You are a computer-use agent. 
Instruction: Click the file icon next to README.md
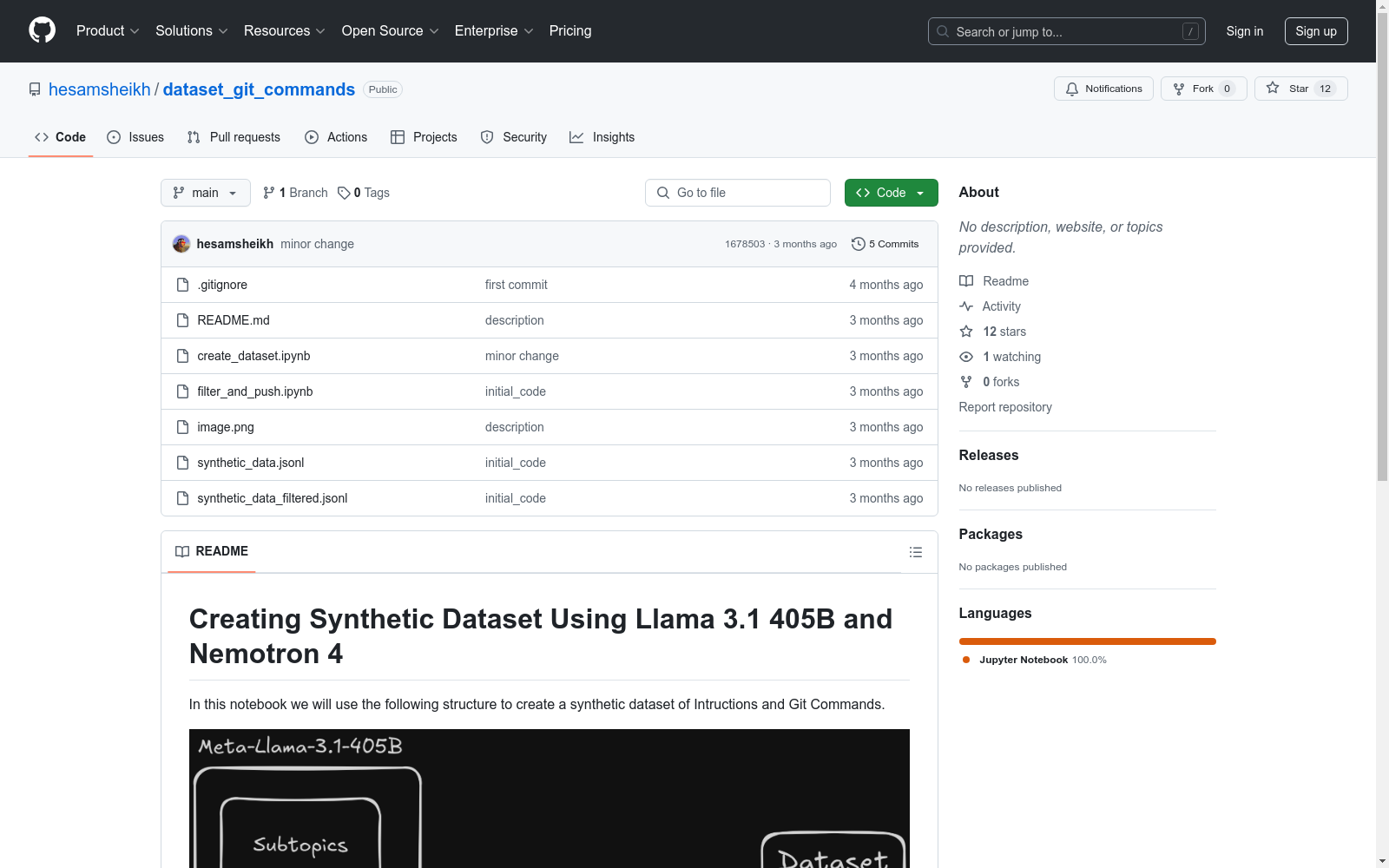[182, 320]
